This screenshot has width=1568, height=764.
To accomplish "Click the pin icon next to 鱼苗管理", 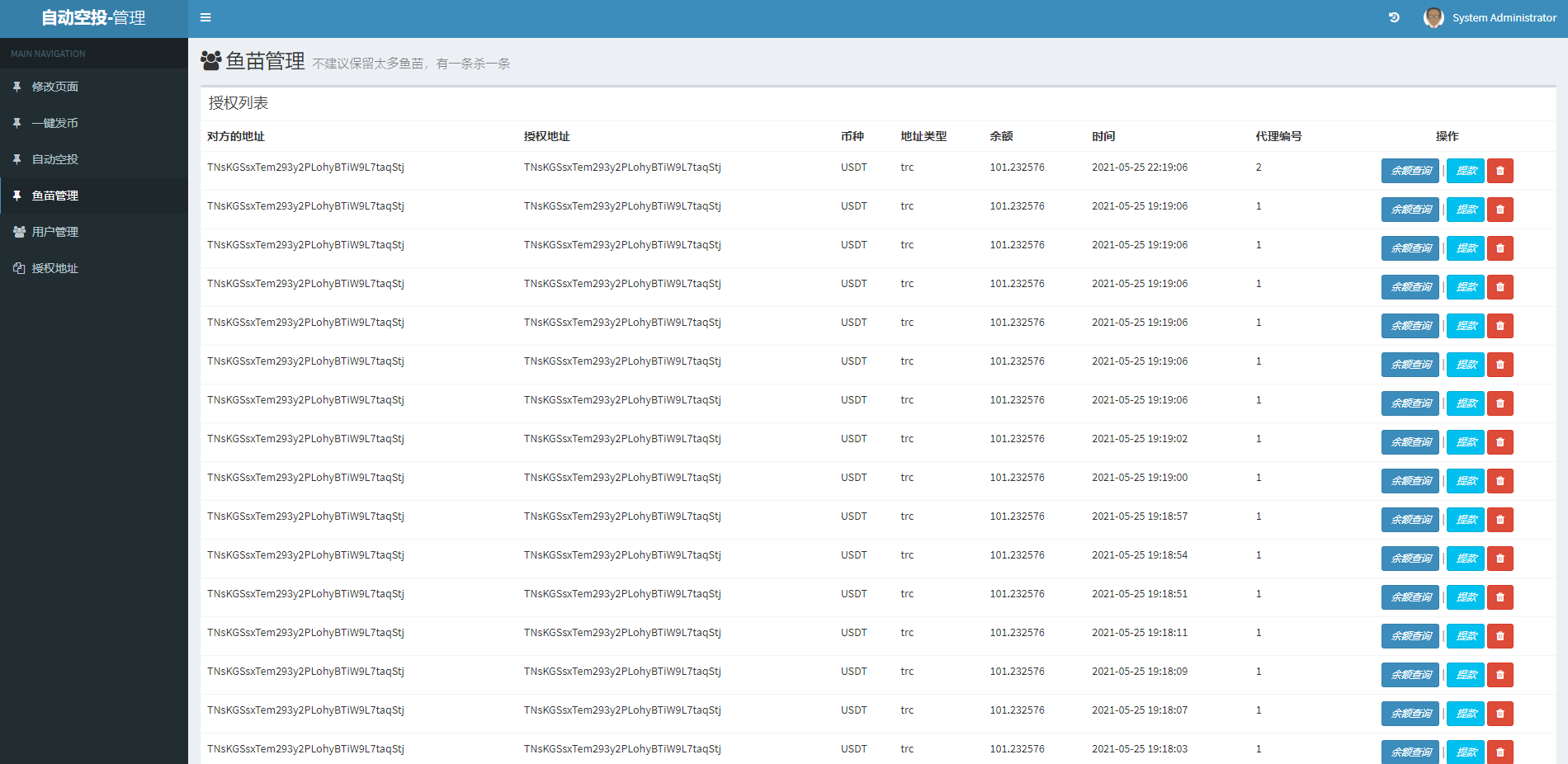I will pyautogui.click(x=17, y=196).
